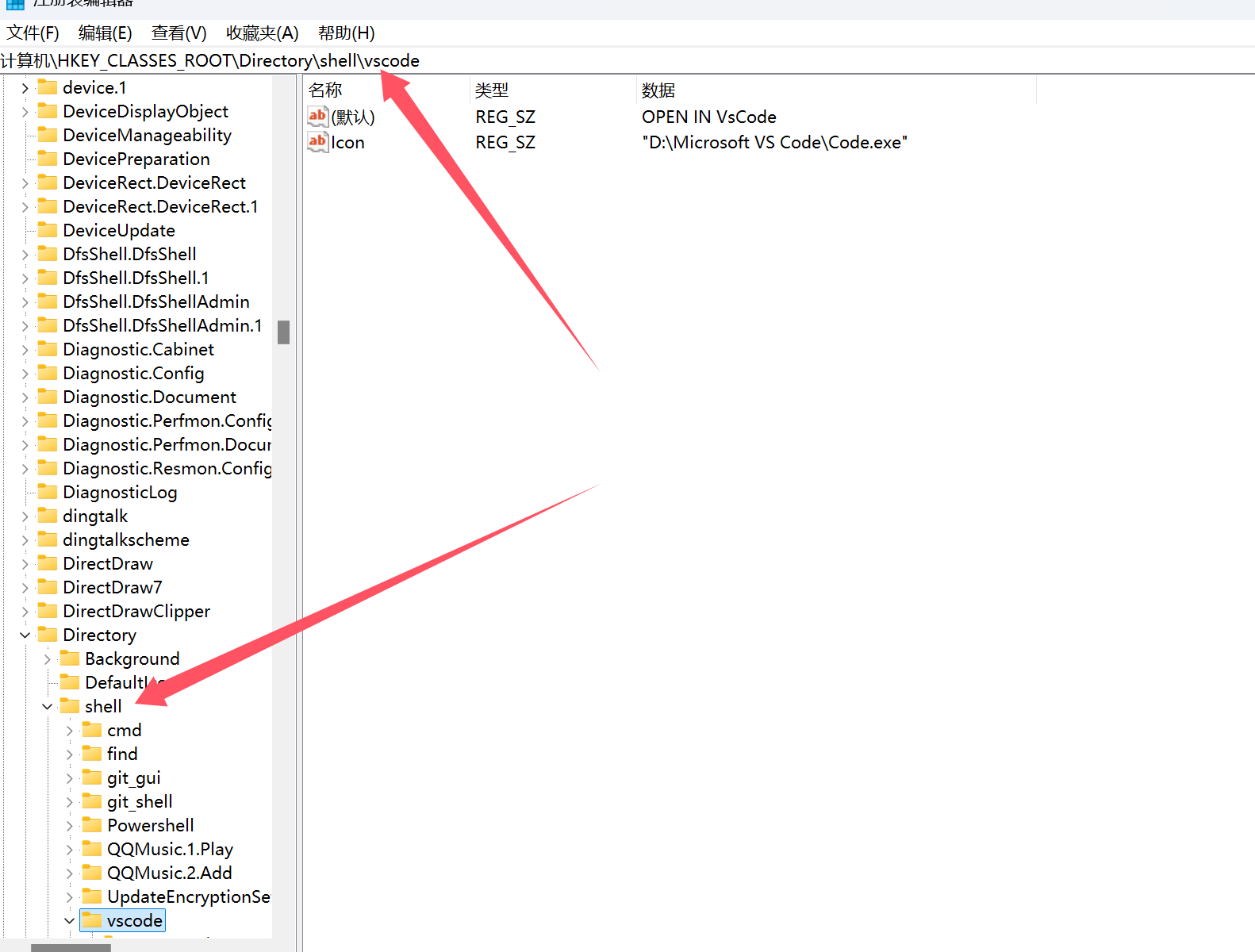Click the DiagnosticLog folder icon
This screenshot has height=952, width=1255.
tap(48, 492)
